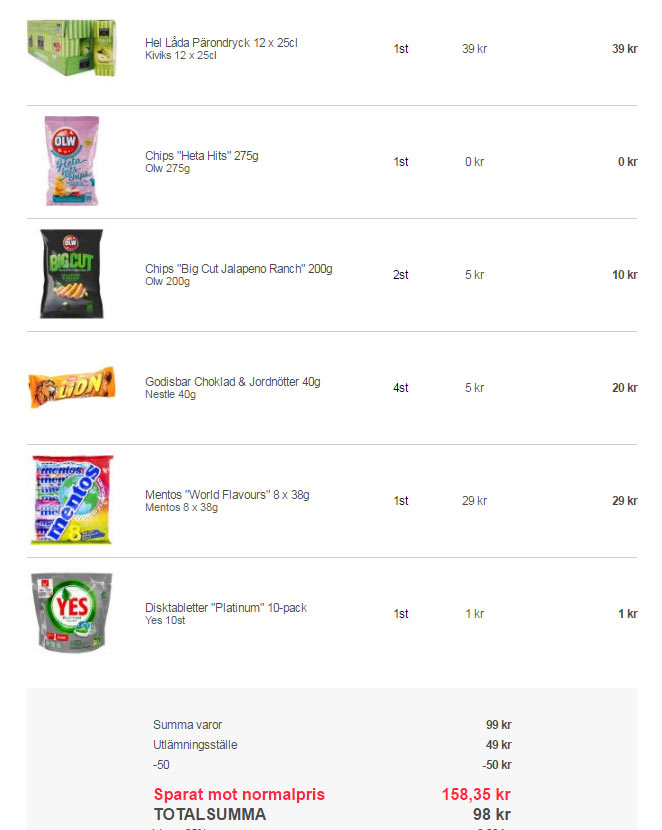
Task: Open the Kiviks pear drink box image
Action: click(x=71, y=48)
